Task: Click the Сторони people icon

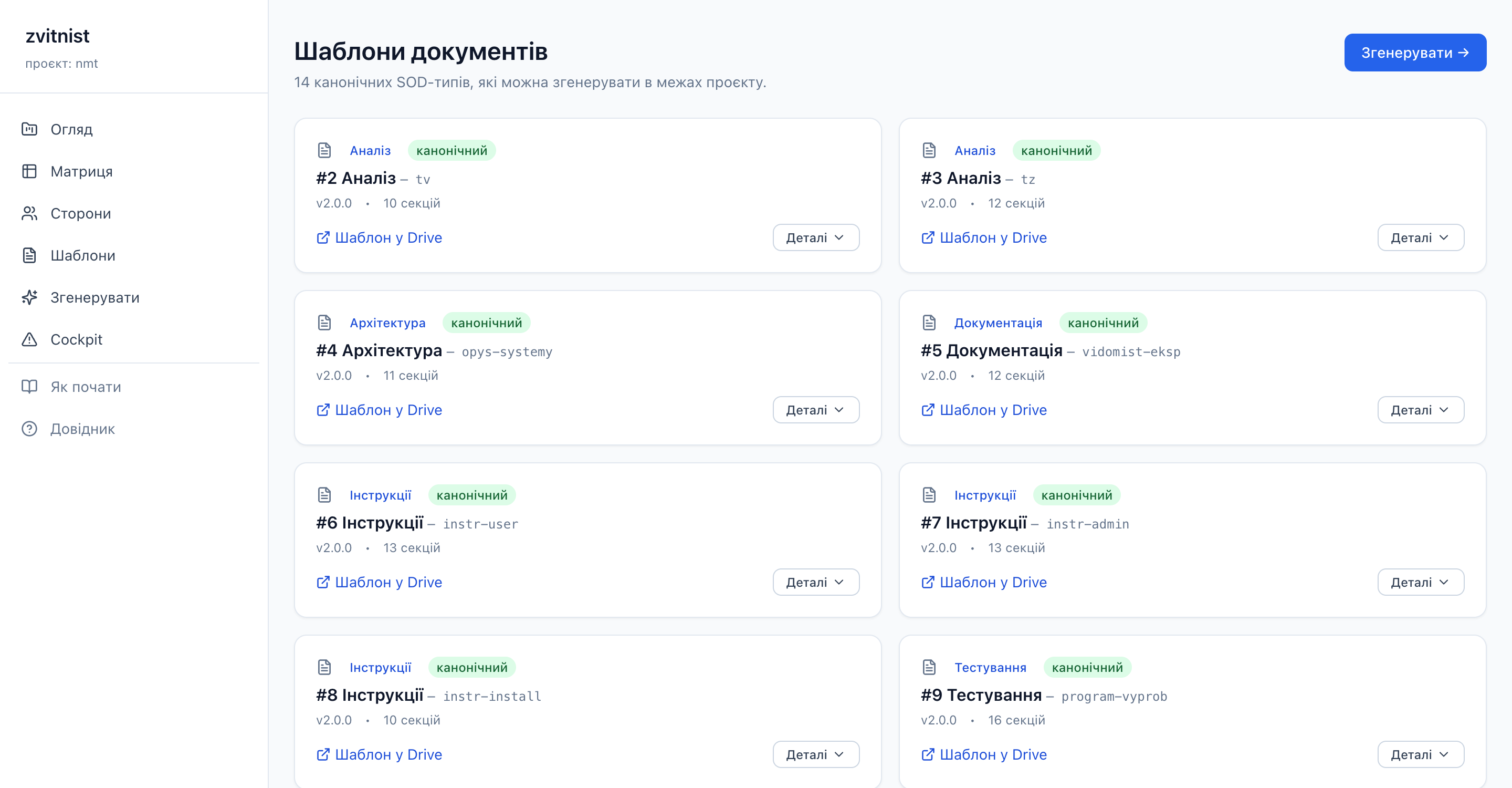Action: 29,213
